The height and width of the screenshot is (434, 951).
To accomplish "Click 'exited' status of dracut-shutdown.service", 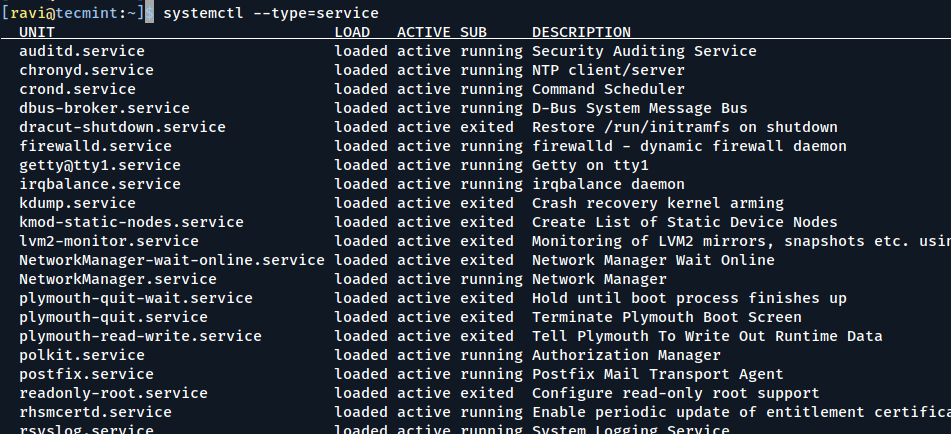I will point(487,127).
